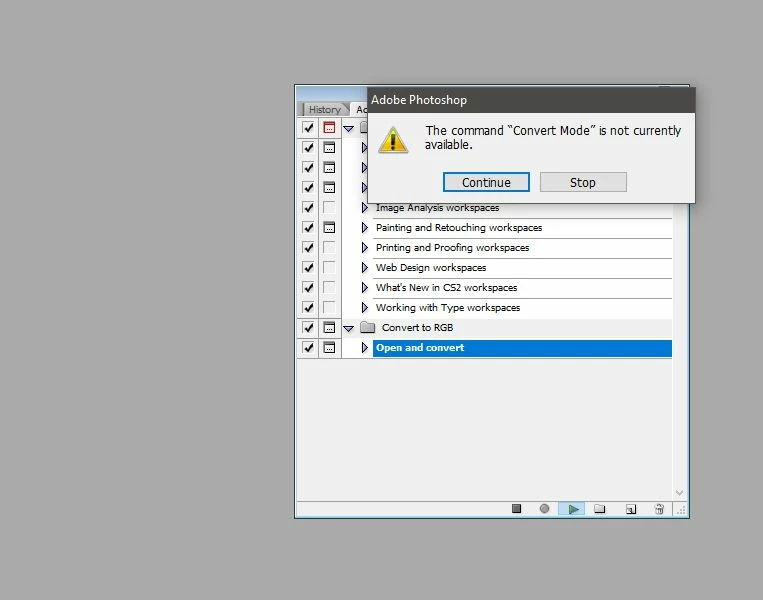The image size is (763, 600).
Task: Select the Image Analysis workspaces row
Action: pos(522,207)
